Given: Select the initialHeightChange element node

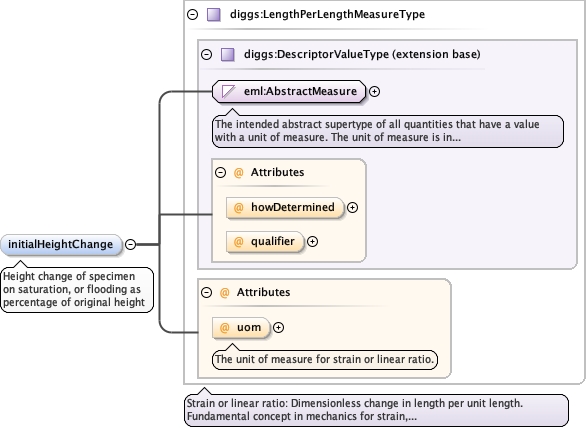Looking at the screenshot, I should pos(61,245).
